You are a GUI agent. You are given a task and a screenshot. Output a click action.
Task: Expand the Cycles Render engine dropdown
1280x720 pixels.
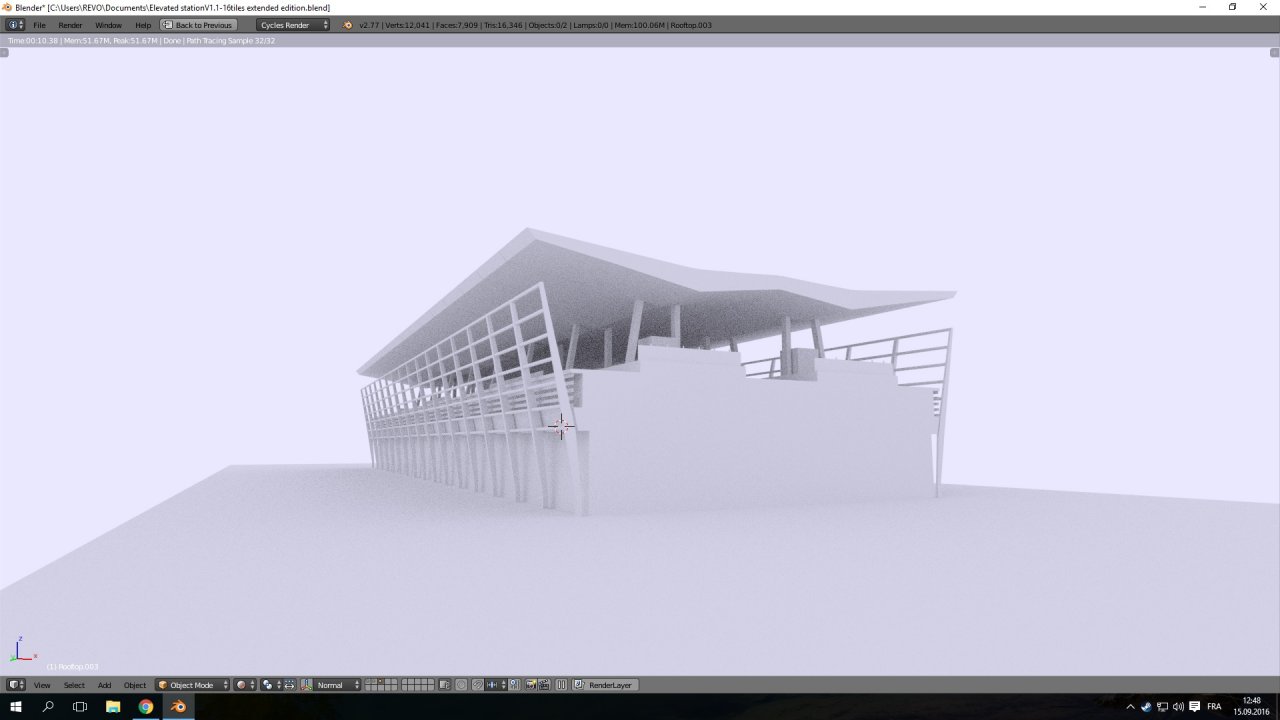coord(292,25)
